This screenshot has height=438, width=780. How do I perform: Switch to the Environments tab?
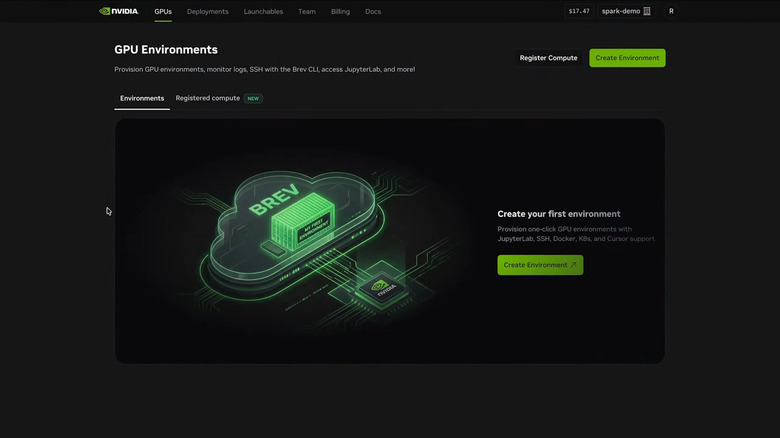142,99
